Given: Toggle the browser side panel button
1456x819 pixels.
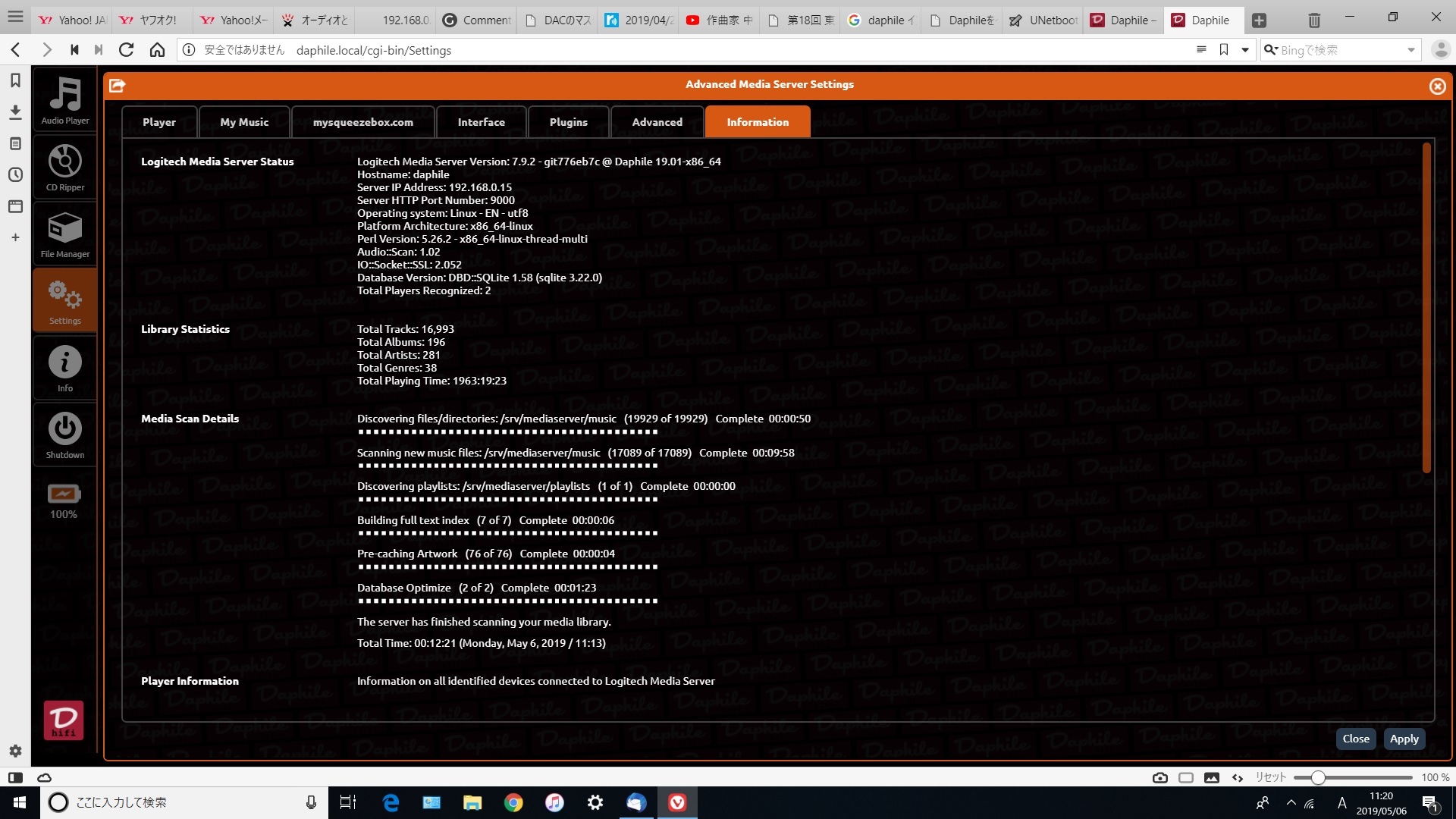Looking at the screenshot, I should point(15,777).
